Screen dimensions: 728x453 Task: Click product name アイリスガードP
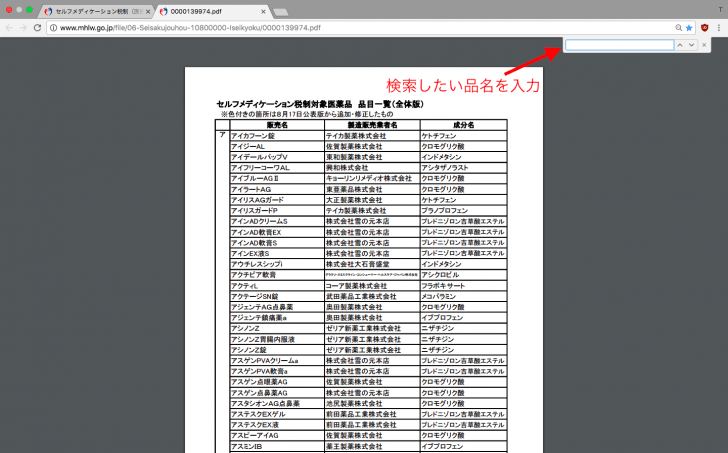tap(254, 211)
